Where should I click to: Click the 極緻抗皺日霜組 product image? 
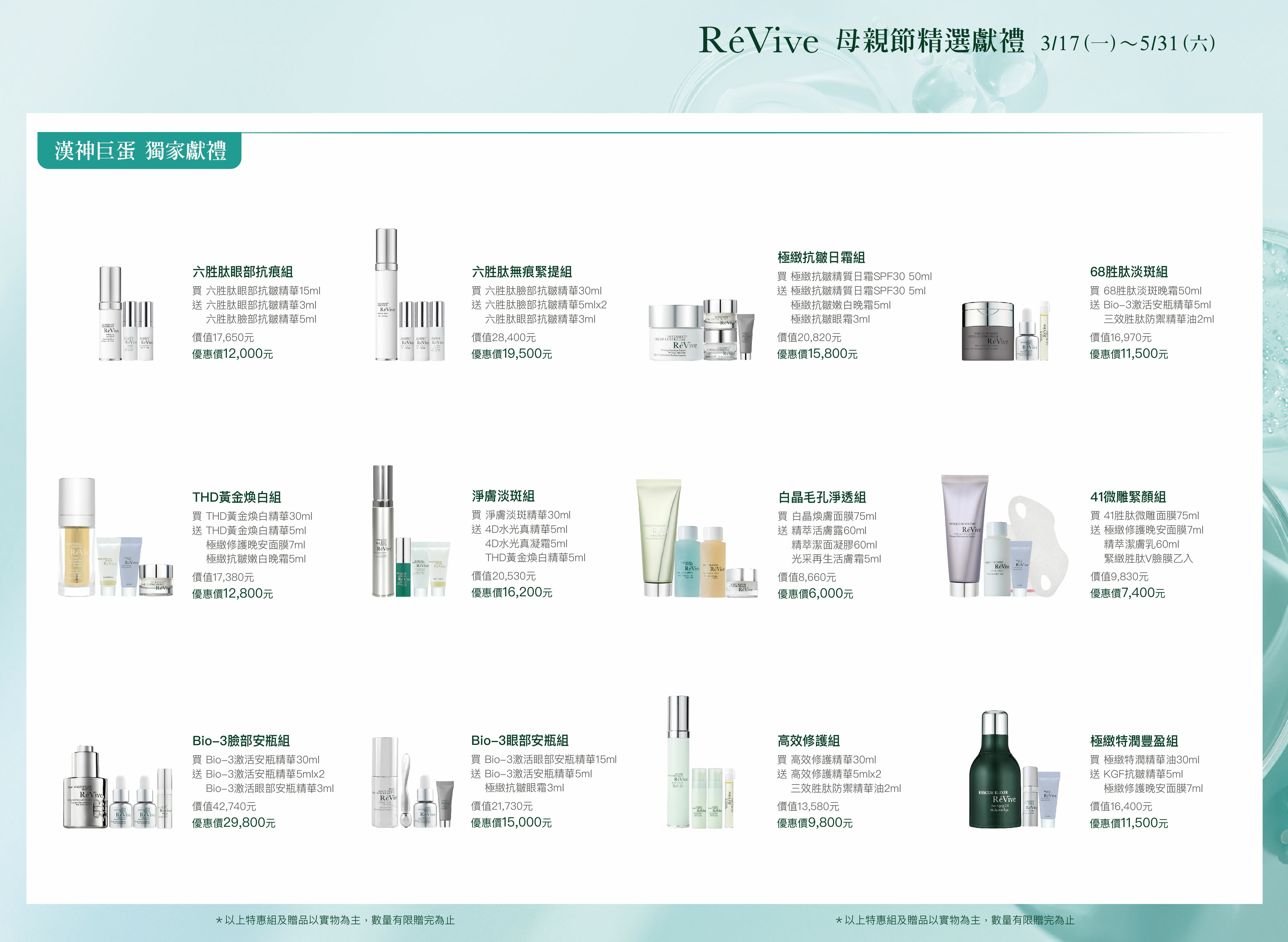[701, 329]
